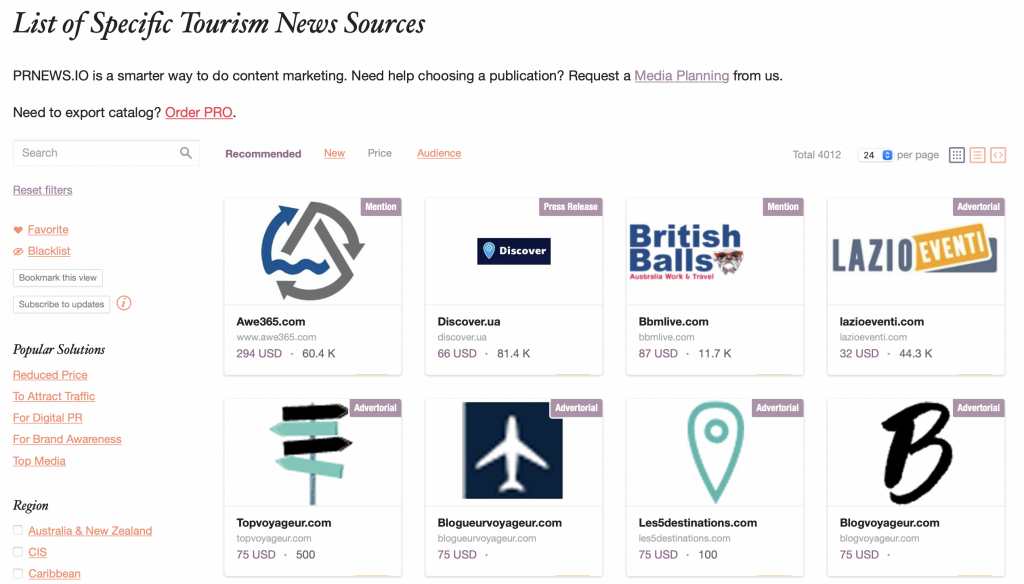Check the CIS region checkbox
This screenshot has height=584, width=1024.
[18, 551]
